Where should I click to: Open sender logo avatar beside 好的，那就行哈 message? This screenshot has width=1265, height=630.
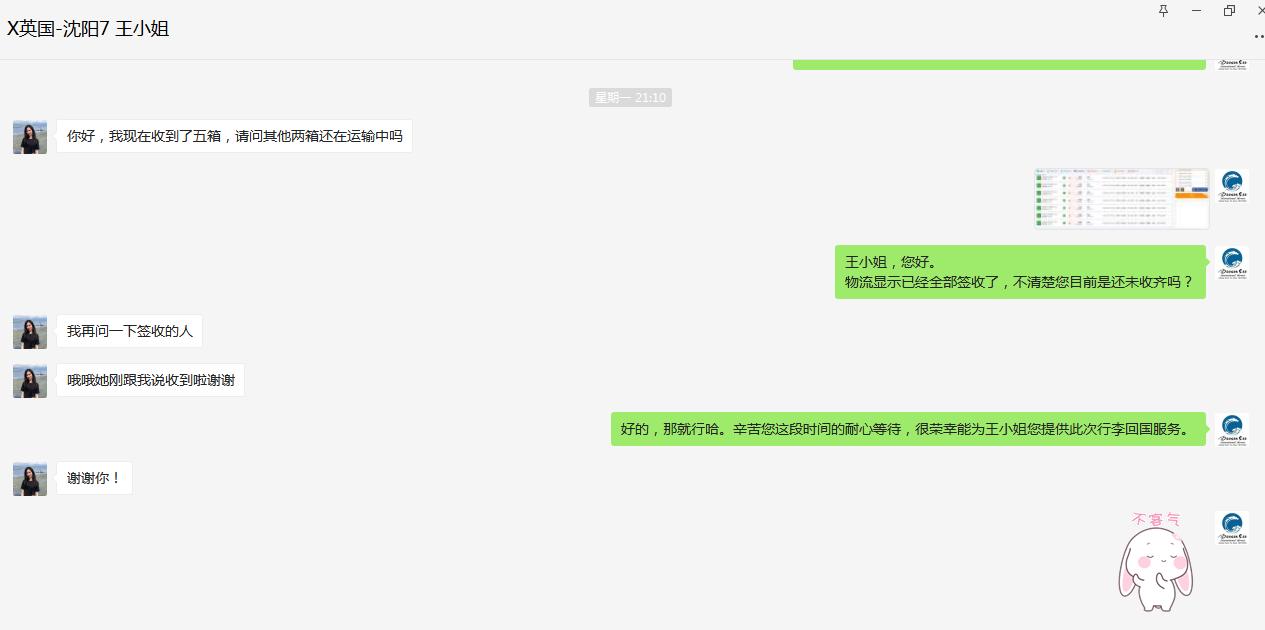[1232, 430]
